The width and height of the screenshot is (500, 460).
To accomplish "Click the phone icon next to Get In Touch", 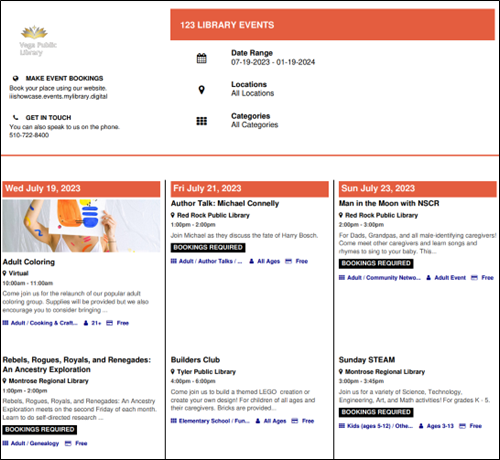I will click(x=15, y=117).
